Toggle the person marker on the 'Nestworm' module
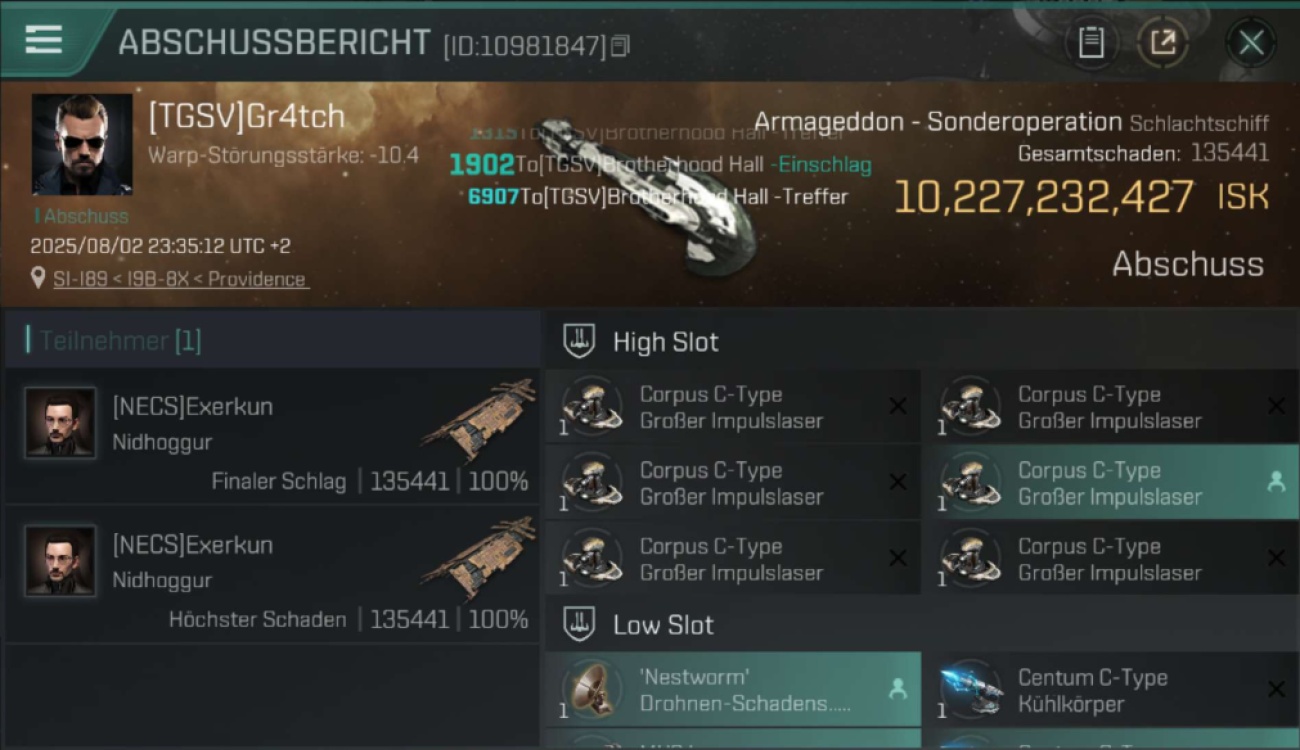Viewport: 1300px width, 750px height. [898, 688]
